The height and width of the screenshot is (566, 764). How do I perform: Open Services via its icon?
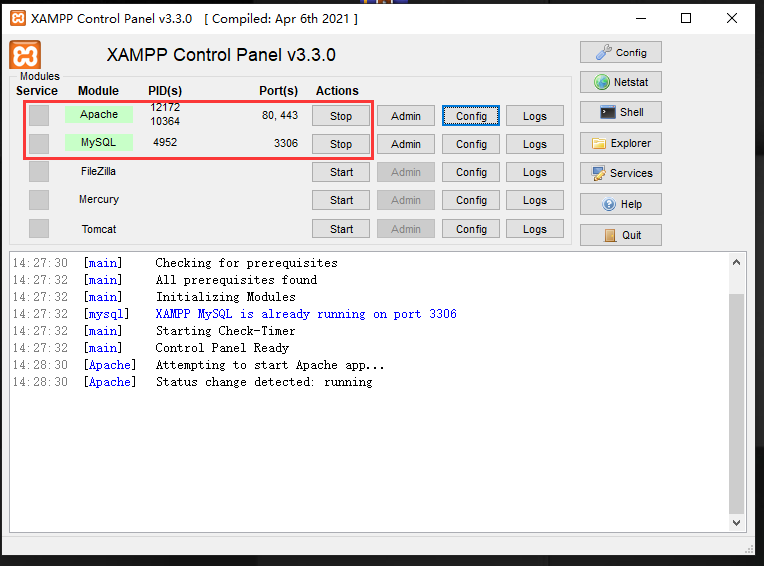point(620,173)
